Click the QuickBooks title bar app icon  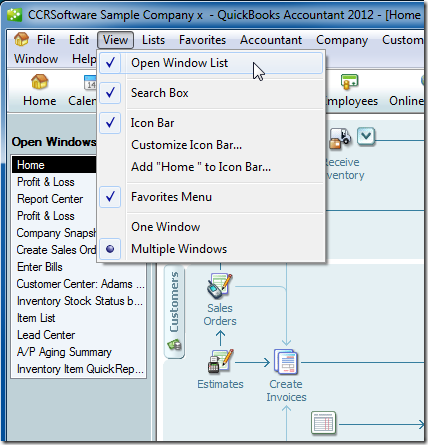pos(14,15)
